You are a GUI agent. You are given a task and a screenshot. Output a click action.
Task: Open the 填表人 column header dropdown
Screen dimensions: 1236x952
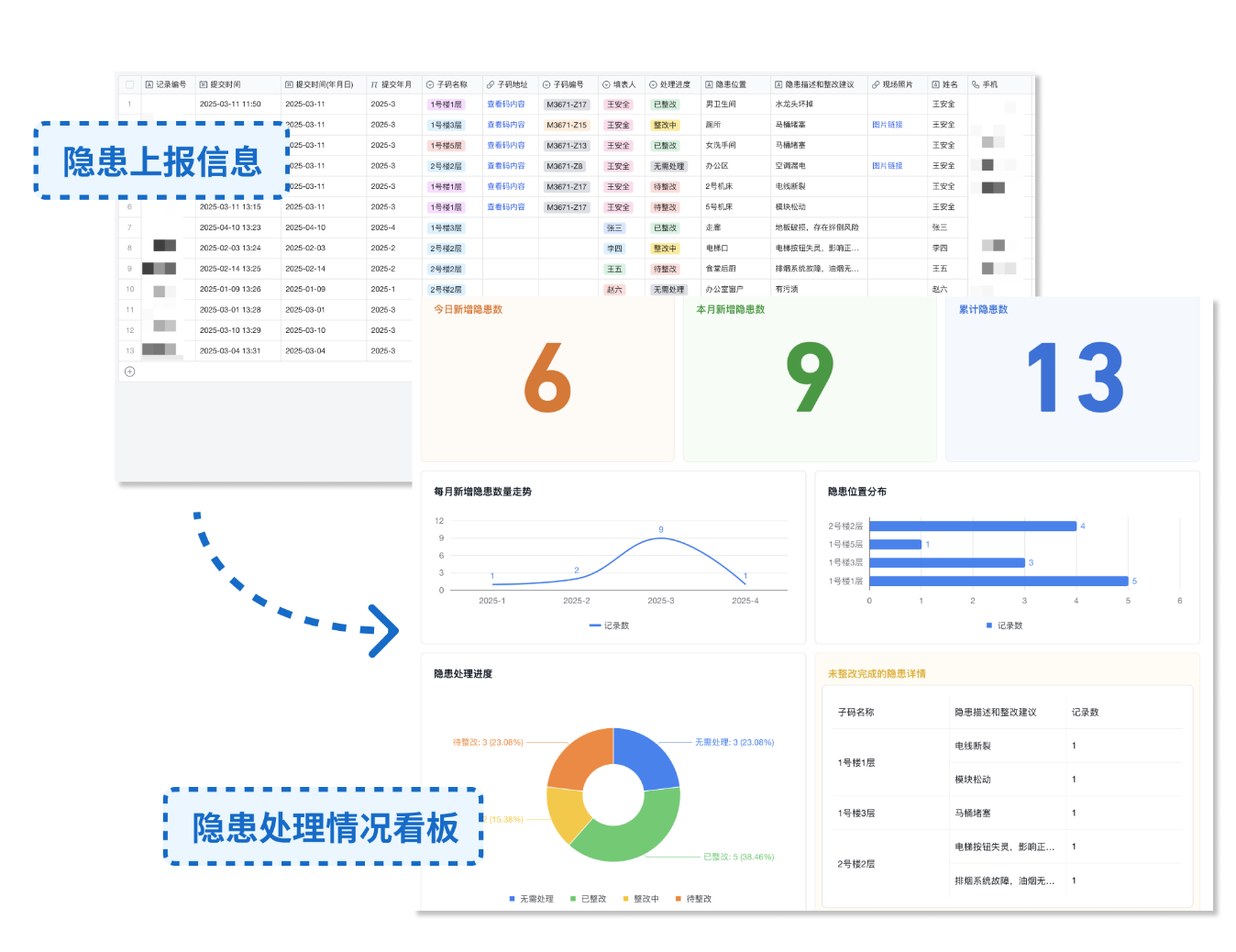tap(606, 84)
